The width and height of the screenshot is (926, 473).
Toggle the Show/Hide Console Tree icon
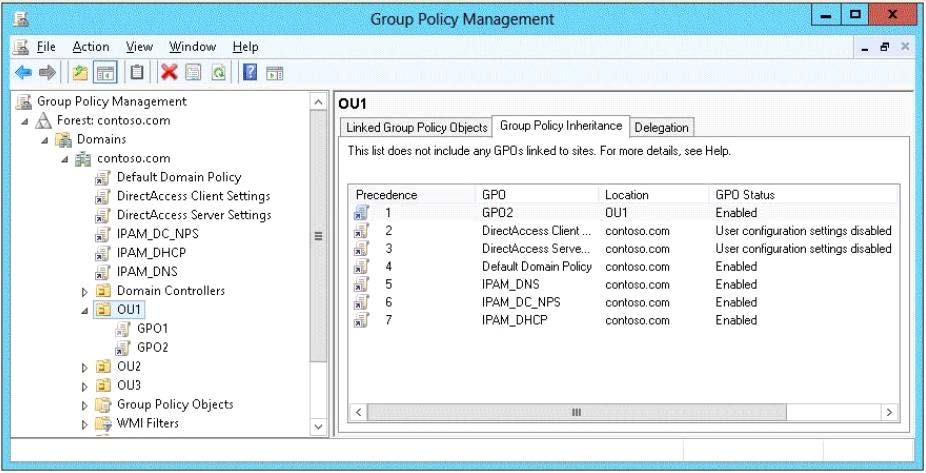106,72
